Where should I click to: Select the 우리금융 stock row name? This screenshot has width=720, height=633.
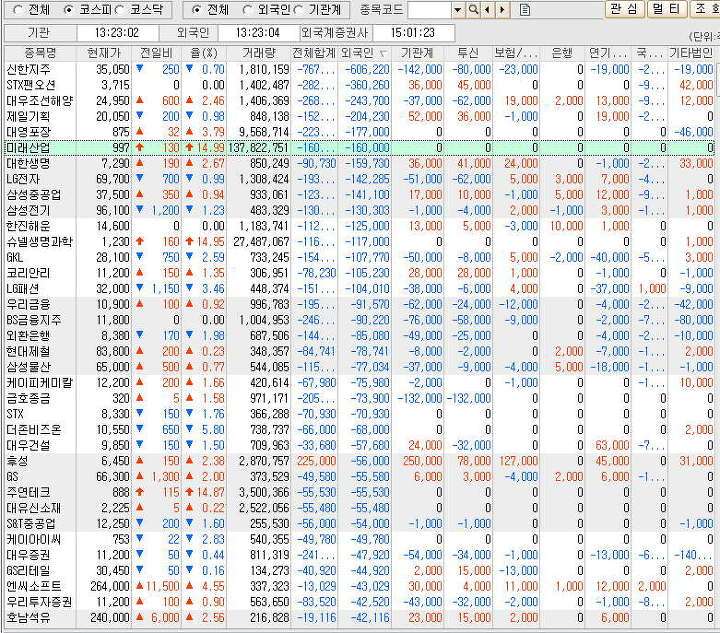[28, 304]
